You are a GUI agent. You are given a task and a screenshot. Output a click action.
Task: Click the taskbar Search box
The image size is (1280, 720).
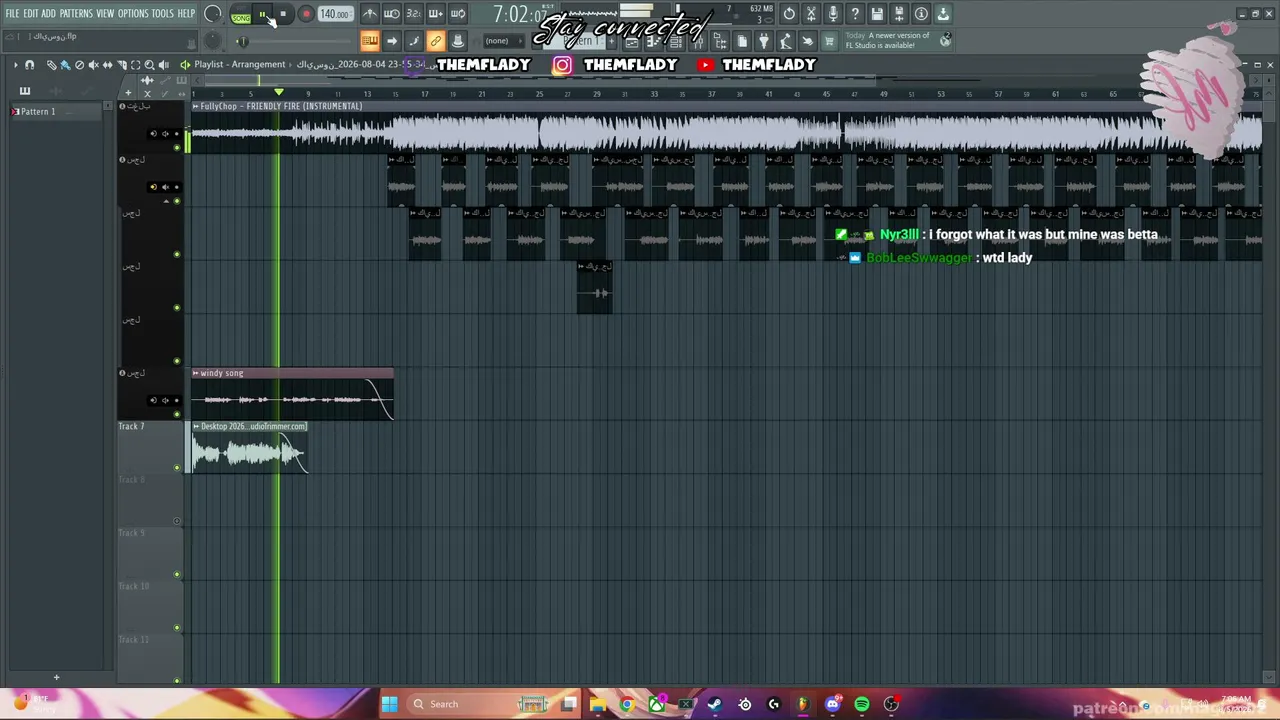(x=480, y=704)
